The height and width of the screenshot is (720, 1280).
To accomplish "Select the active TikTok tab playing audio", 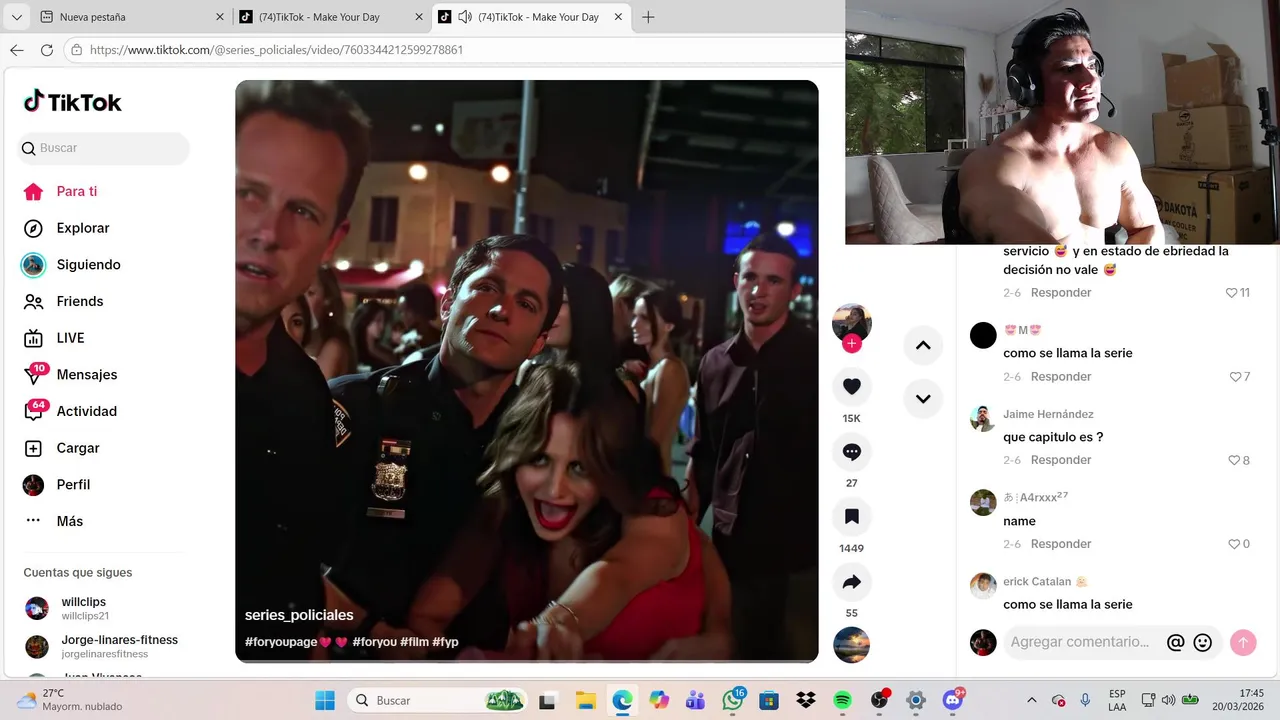I will tap(530, 17).
